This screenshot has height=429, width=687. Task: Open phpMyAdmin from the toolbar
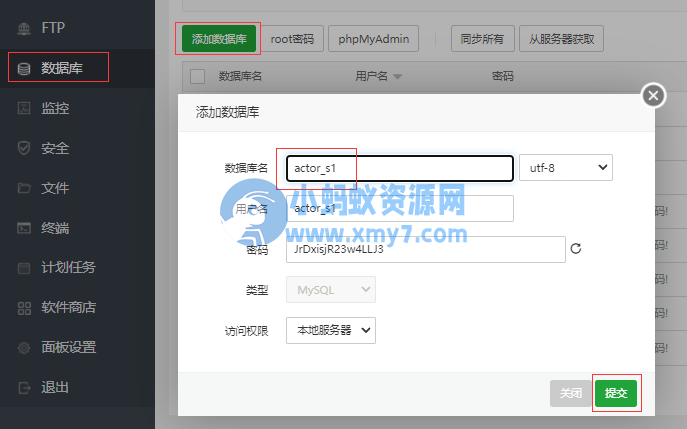(x=373, y=39)
